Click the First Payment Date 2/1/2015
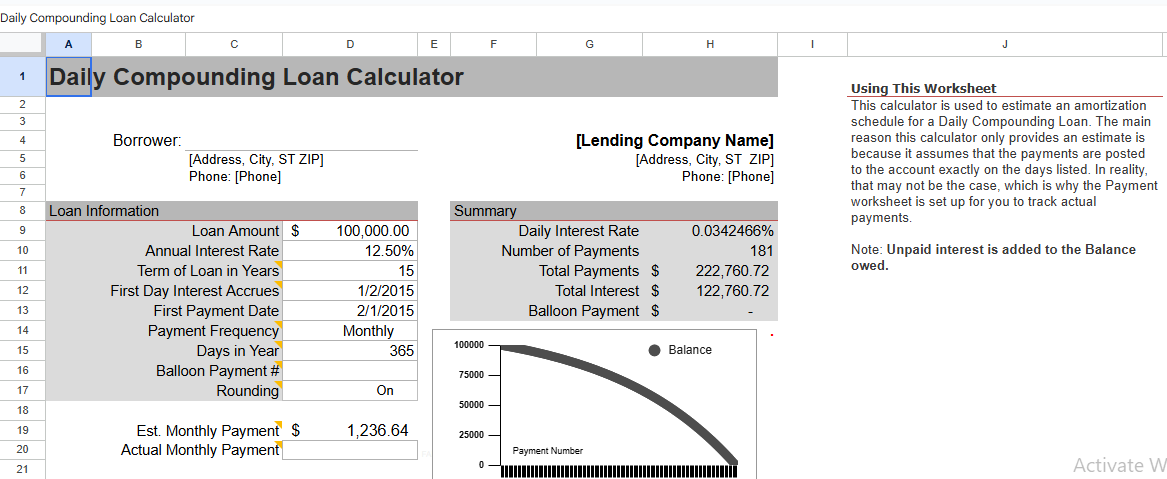This screenshot has width=1167, height=479. (x=350, y=311)
